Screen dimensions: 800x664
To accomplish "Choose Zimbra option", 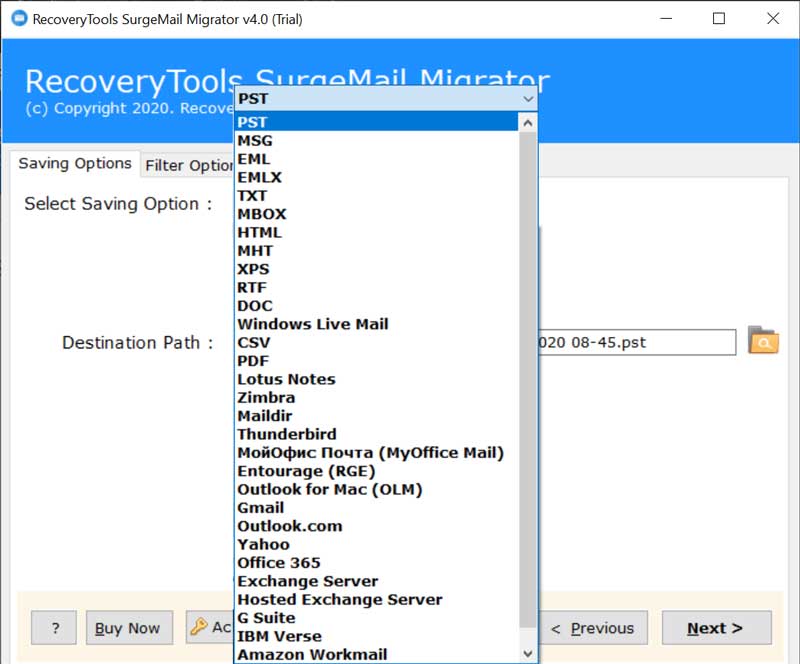I will [377, 398].
